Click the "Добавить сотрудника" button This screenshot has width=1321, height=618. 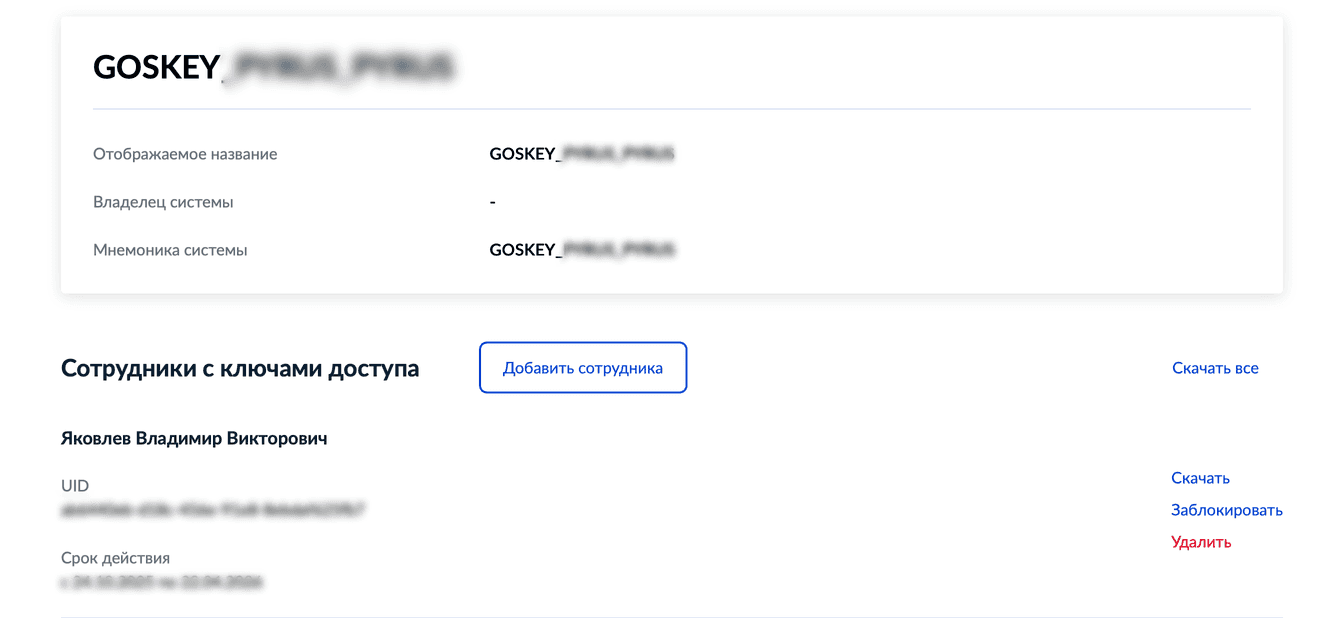click(x=582, y=368)
